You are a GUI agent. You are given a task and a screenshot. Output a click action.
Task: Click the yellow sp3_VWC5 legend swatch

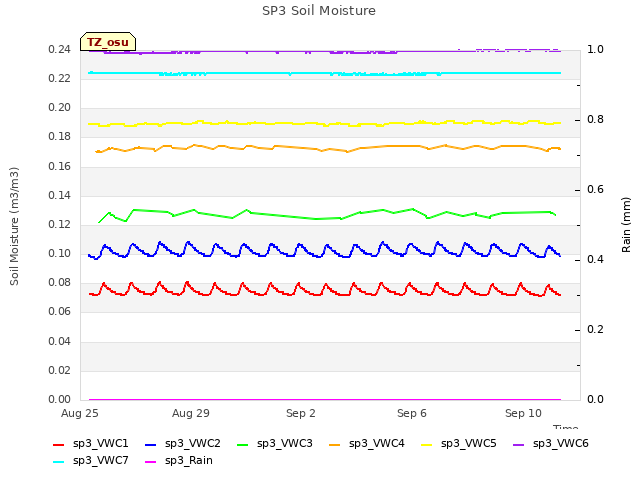(427, 444)
